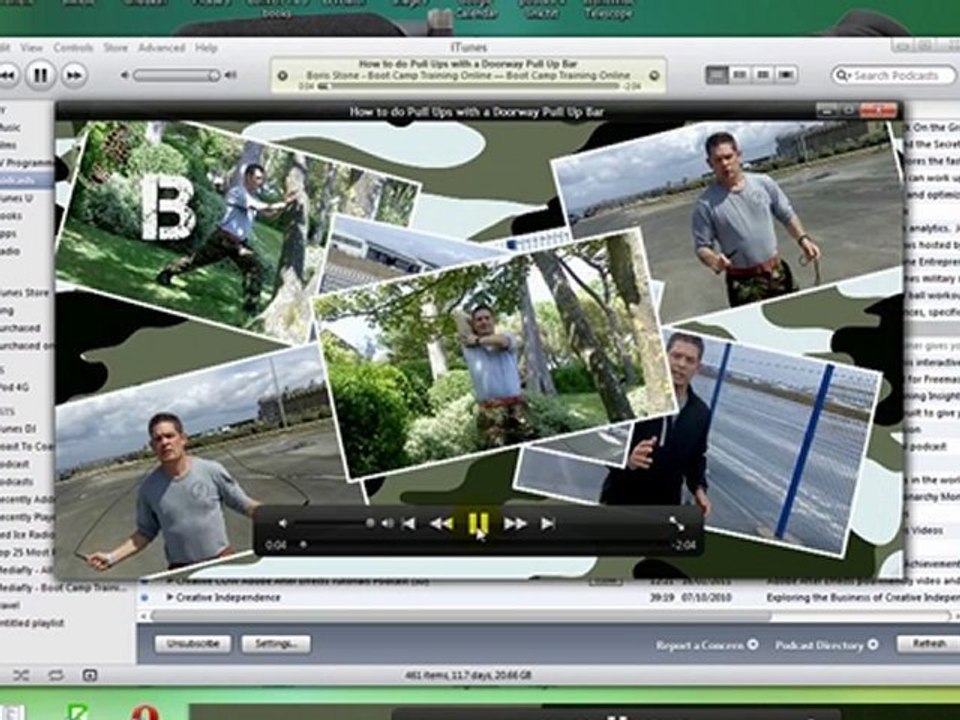Open the View menu
Image resolution: width=960 pixels, height=720 pixels.
pos(31,47)
